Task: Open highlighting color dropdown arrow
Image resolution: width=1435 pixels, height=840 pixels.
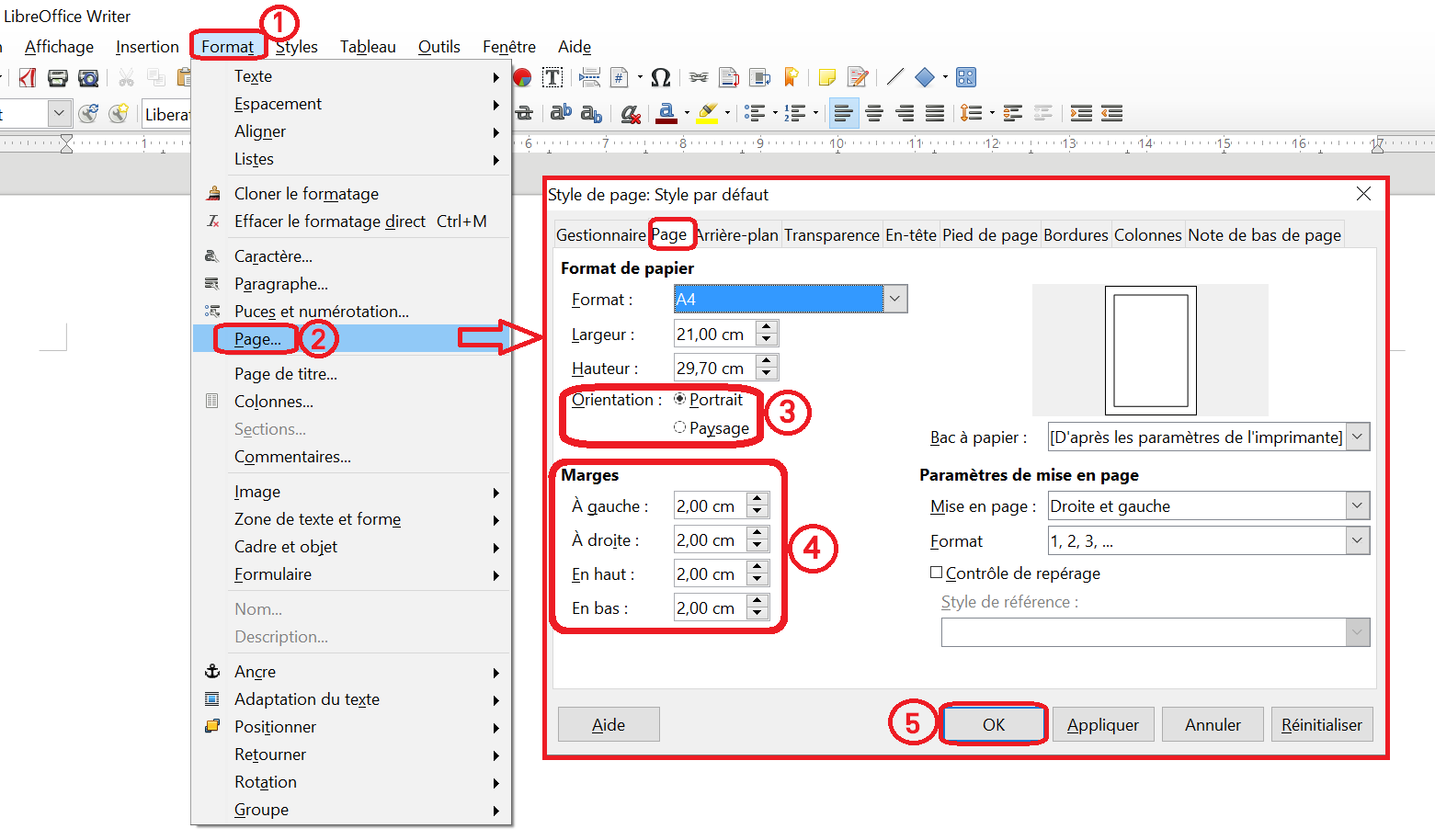Action: (x=727, y=113)
